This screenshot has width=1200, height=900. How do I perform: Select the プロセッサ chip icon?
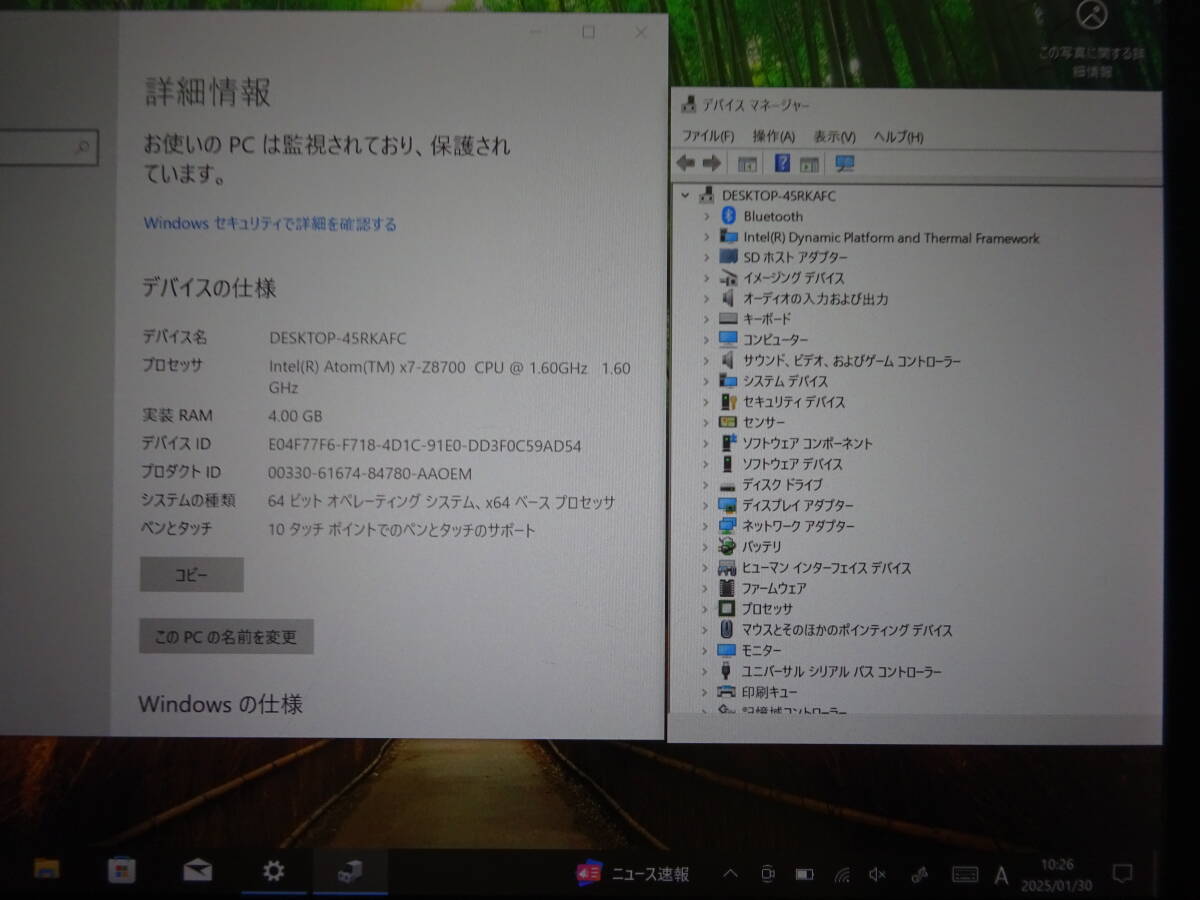(x=728, y=608)
